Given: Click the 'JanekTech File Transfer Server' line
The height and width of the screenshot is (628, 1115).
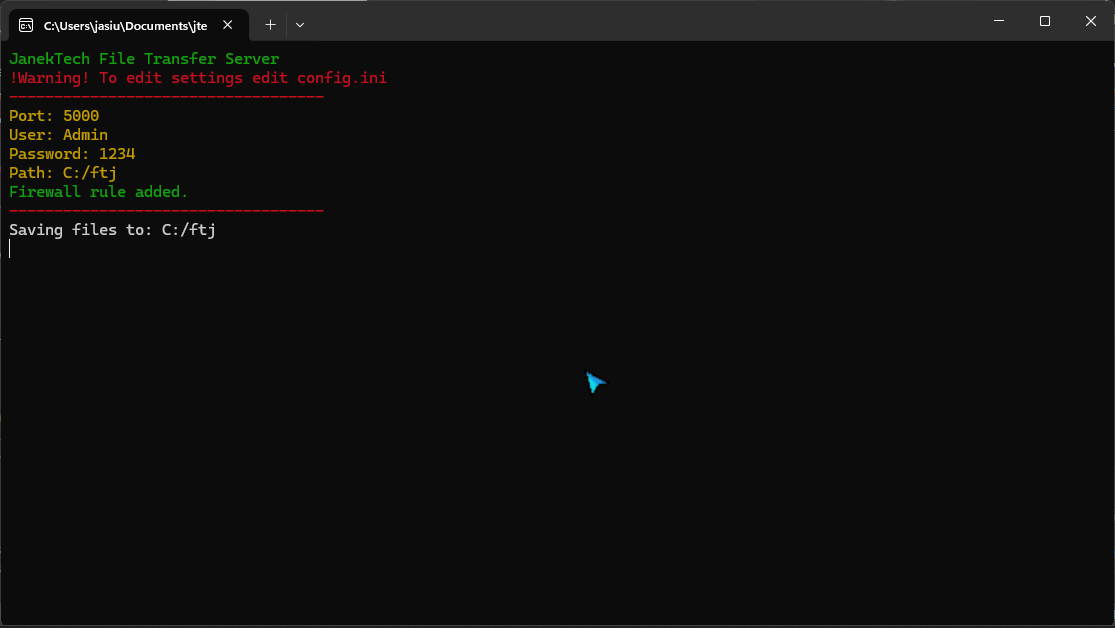Looking at the screenshot, I should (144, 59).
